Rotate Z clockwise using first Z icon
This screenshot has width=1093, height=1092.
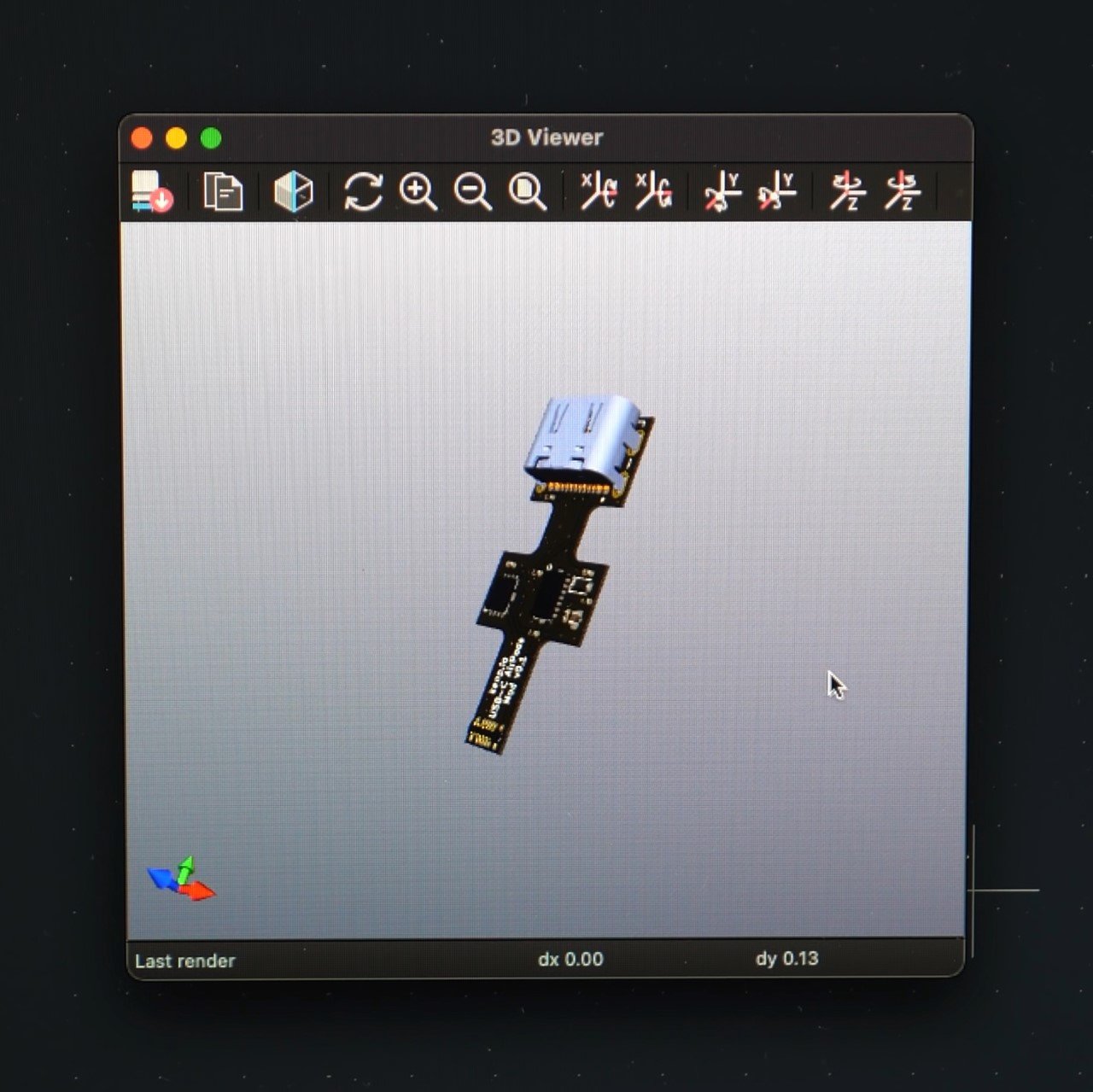click(x=848, y=191)
